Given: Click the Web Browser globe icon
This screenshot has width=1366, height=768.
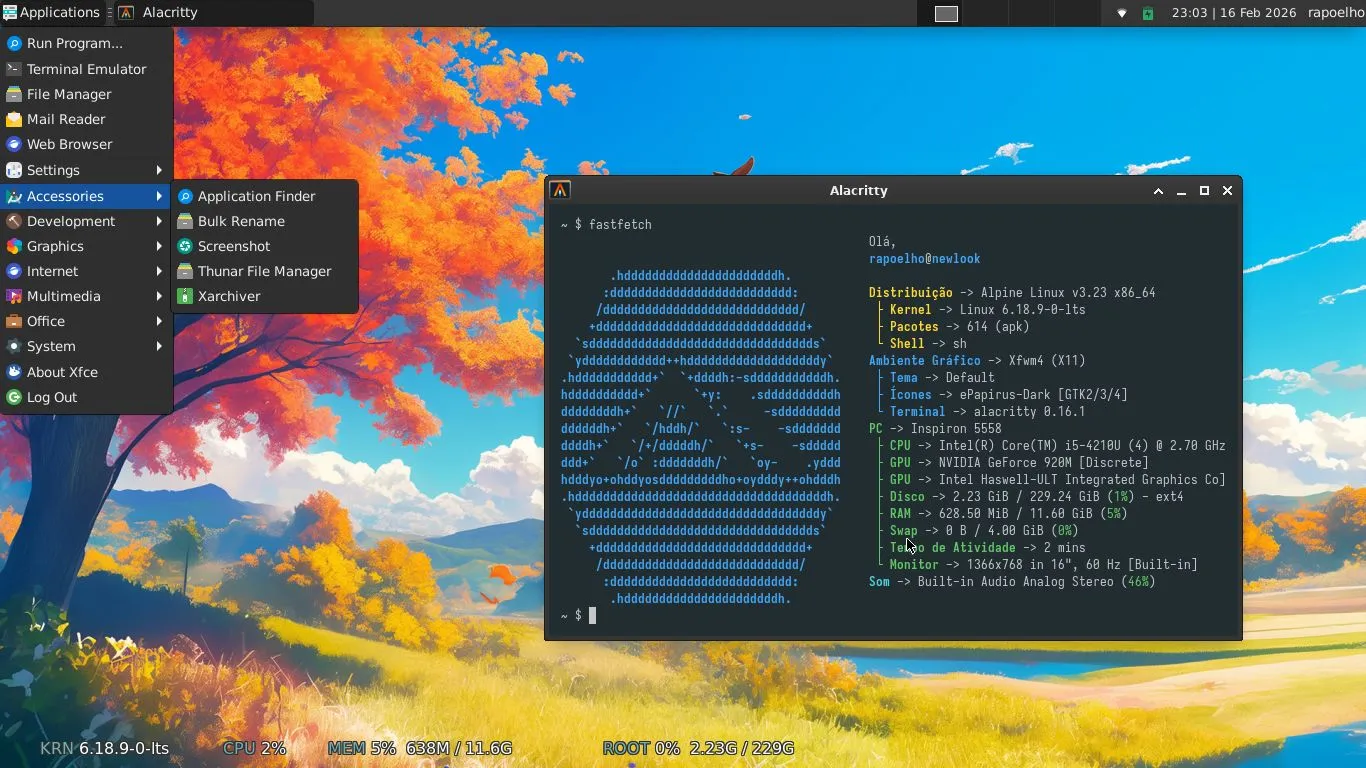Looking at the screenshot, I should point(14,144).
